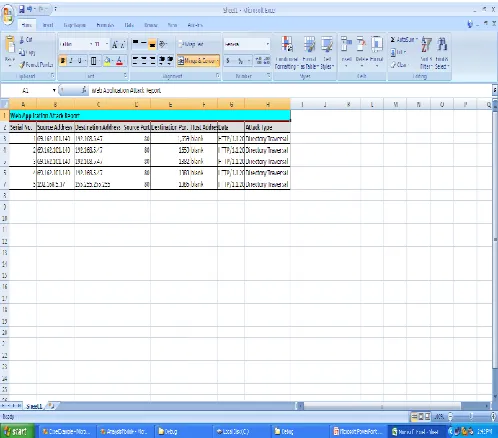Switch to the View tab

click(x=172, y=25)
